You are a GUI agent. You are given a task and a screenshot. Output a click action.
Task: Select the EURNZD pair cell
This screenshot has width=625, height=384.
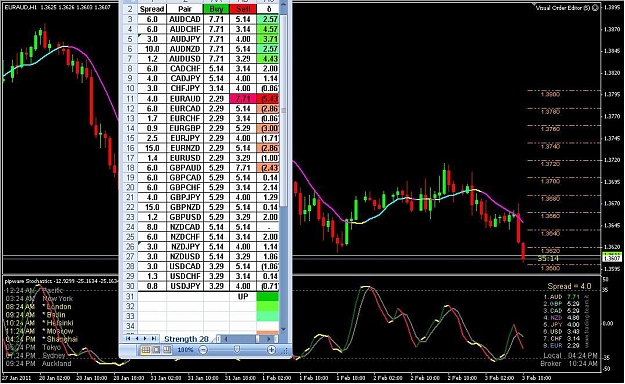[185, 148]
